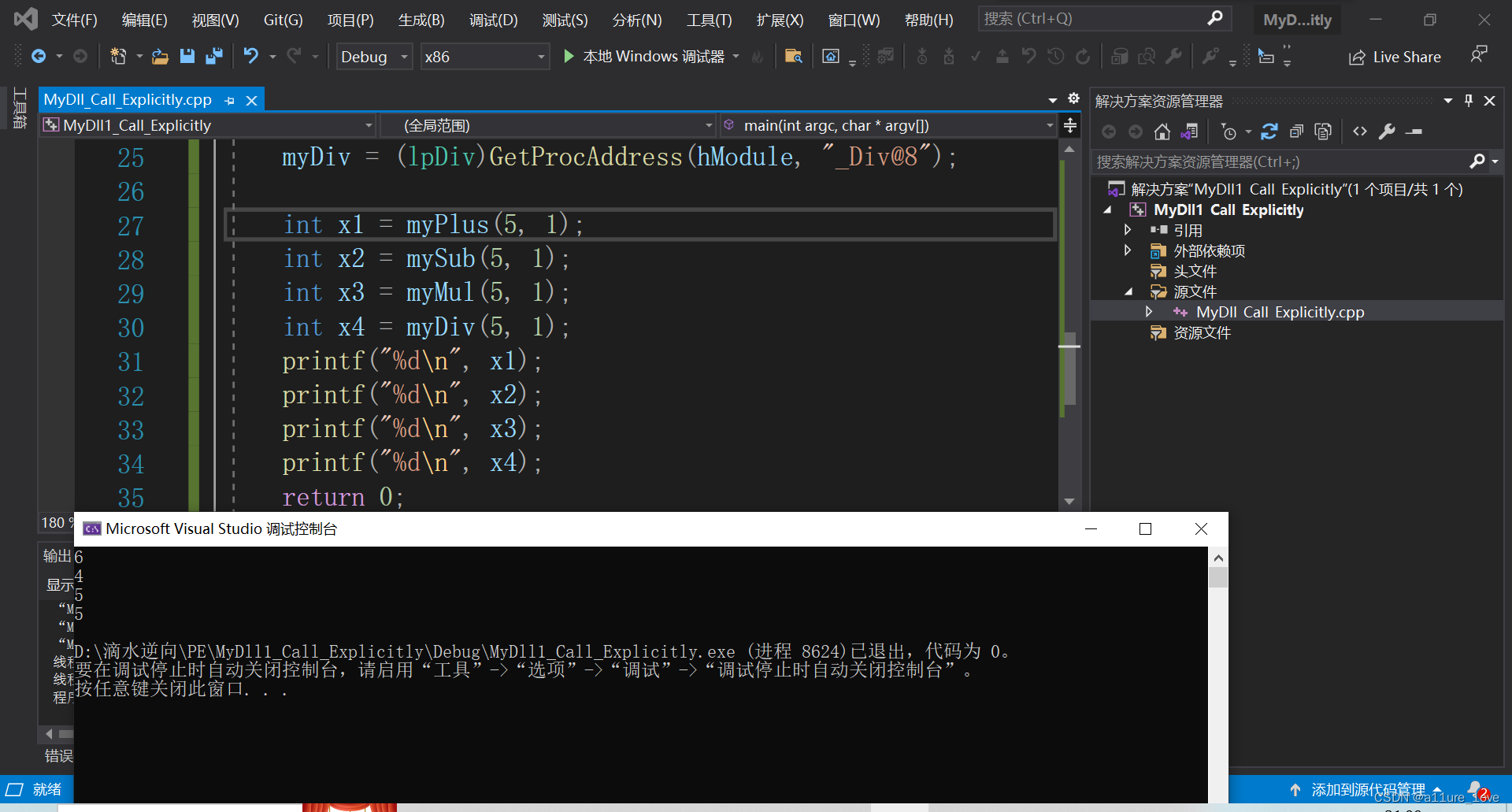1512x812 pixels.
Task: Toggle auto-hide pin for Solution Explorer
Action: pos(1468,100)
